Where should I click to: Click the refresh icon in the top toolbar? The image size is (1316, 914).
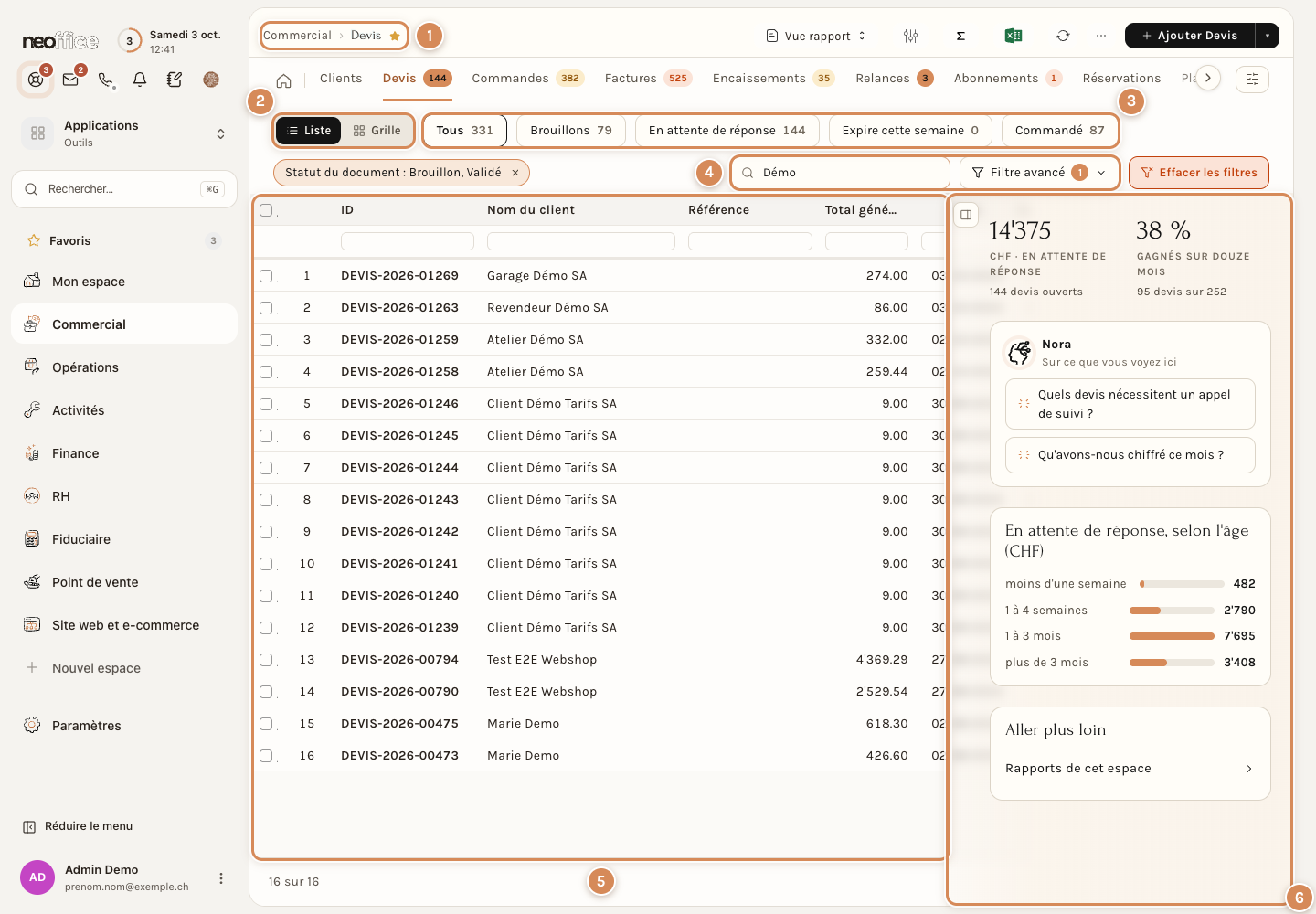pos(1062,36)
